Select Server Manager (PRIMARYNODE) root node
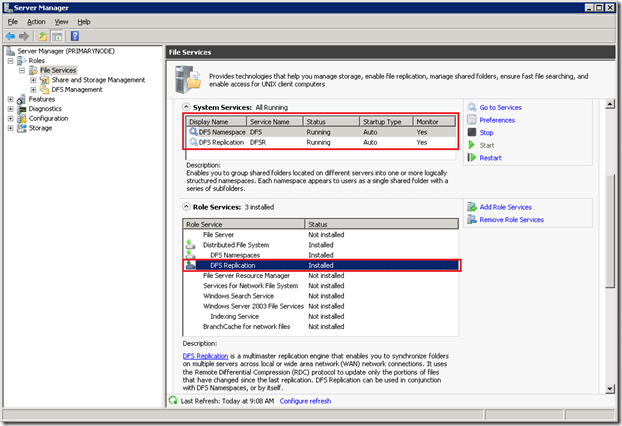 pyautogui.click(x=66, y=51)
